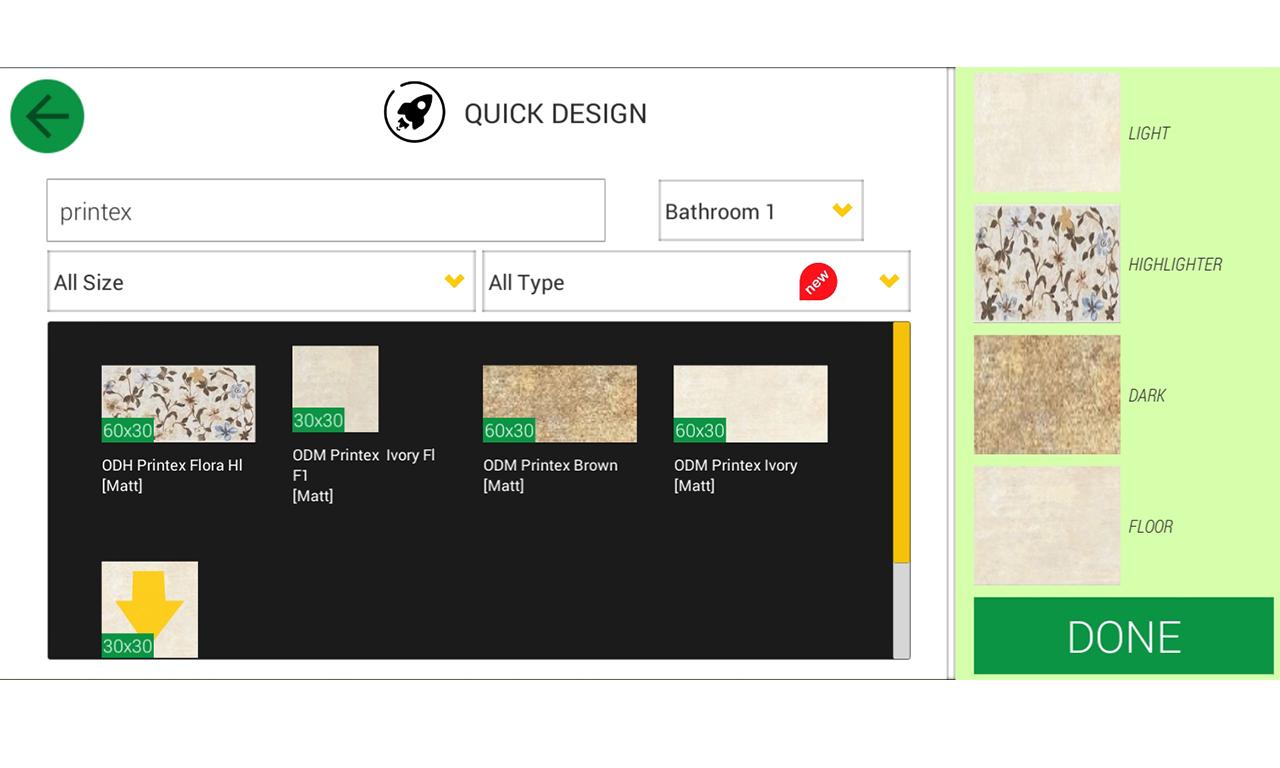Click the 'ODM Printex Brown [Matt]' label

click(x=551, y=475)
